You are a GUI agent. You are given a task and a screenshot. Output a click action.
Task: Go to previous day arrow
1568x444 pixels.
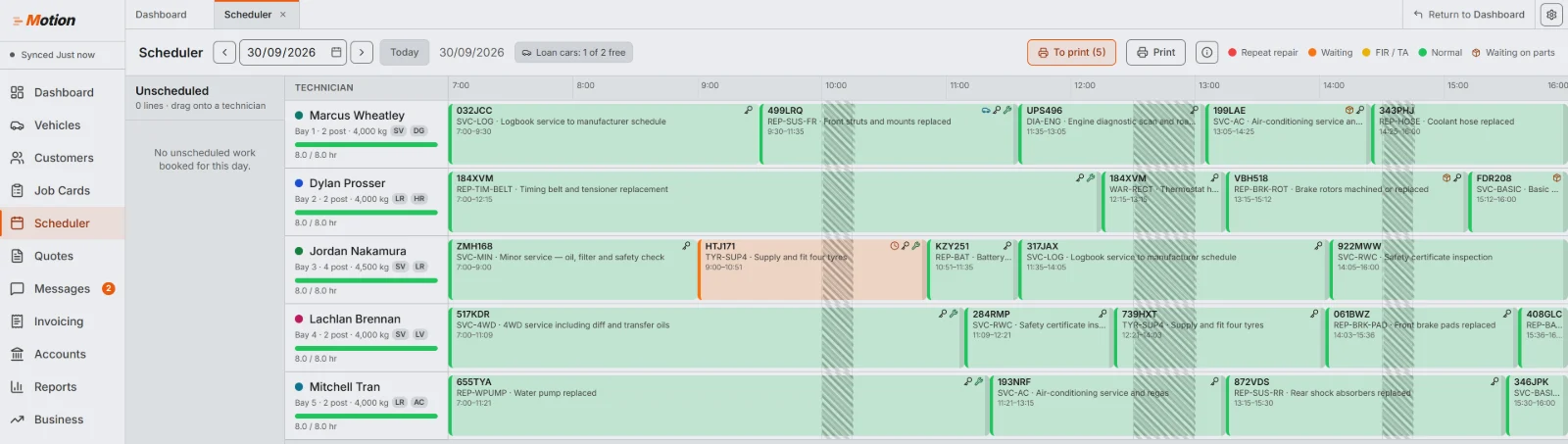[x=224, y=53]
